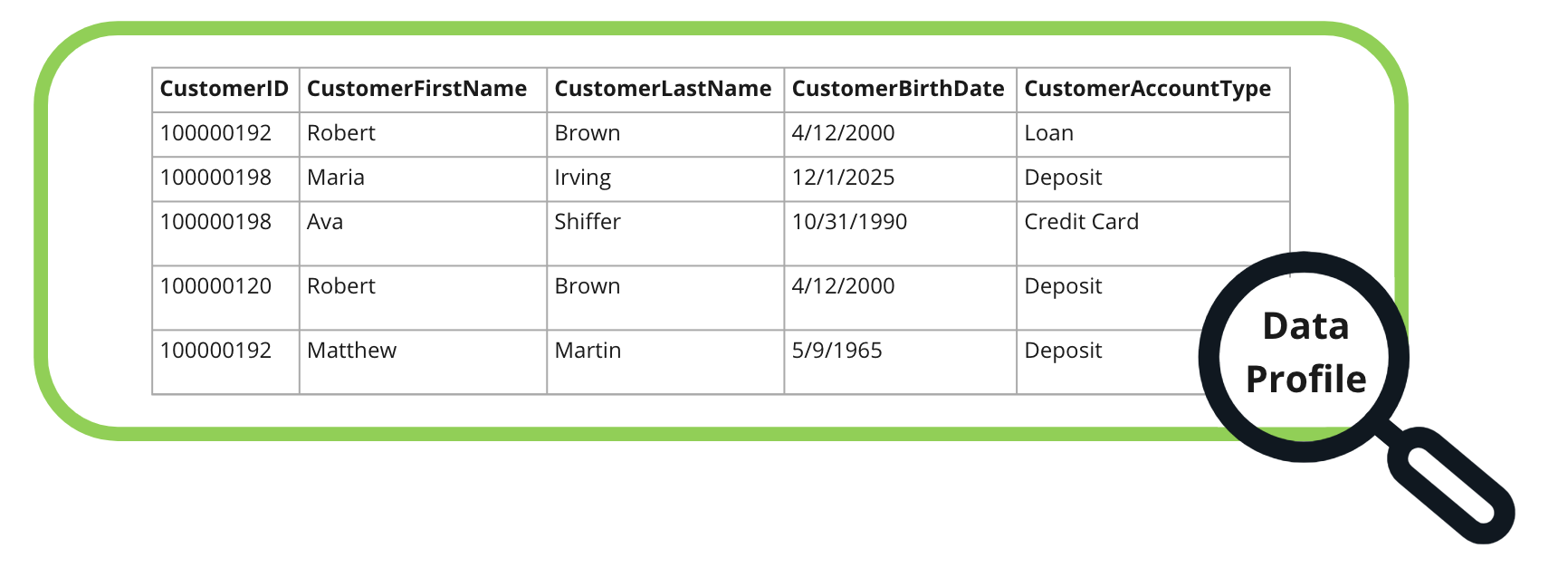Click the Matthew first name cell

423,361
